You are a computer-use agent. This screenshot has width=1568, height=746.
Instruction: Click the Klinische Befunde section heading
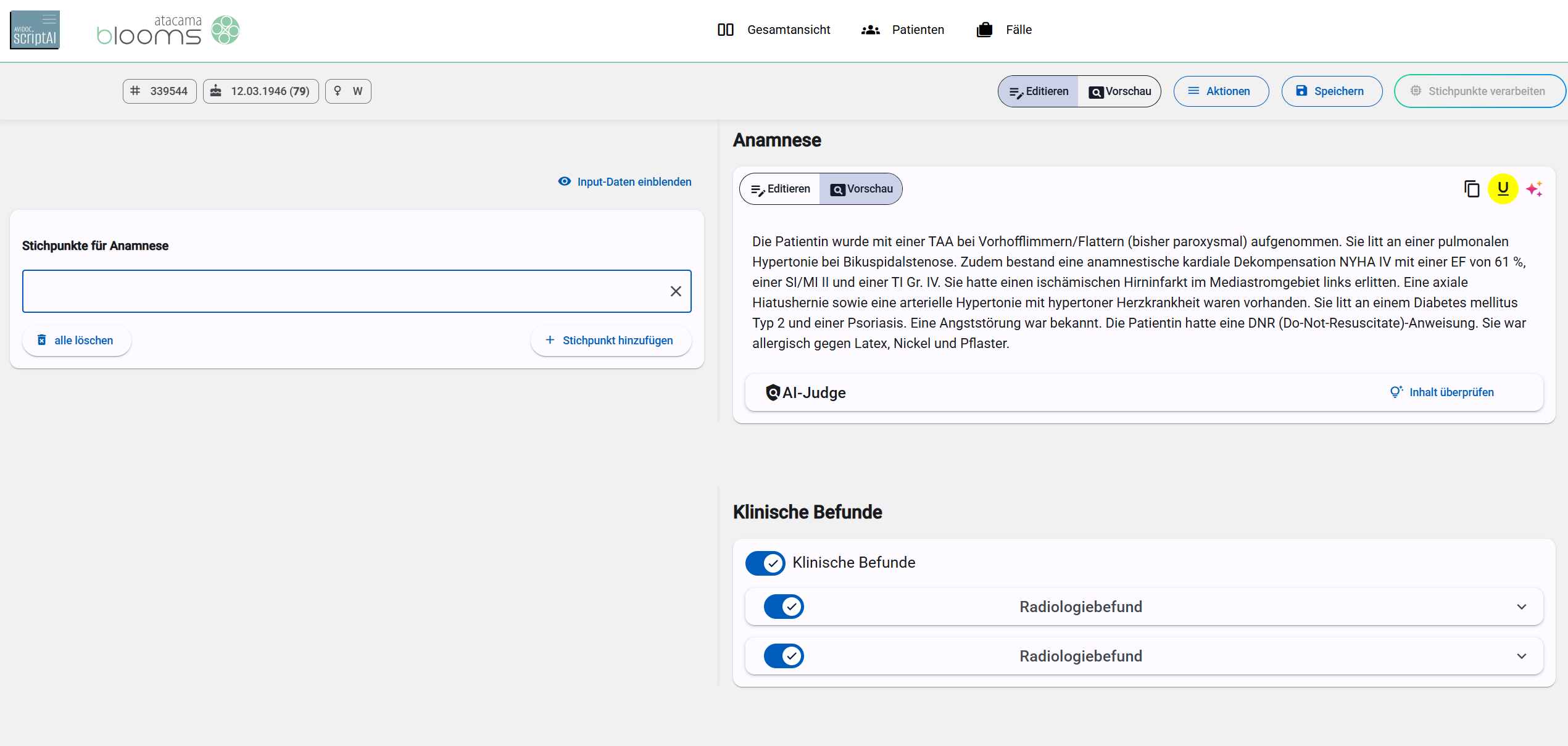(807, 512)
